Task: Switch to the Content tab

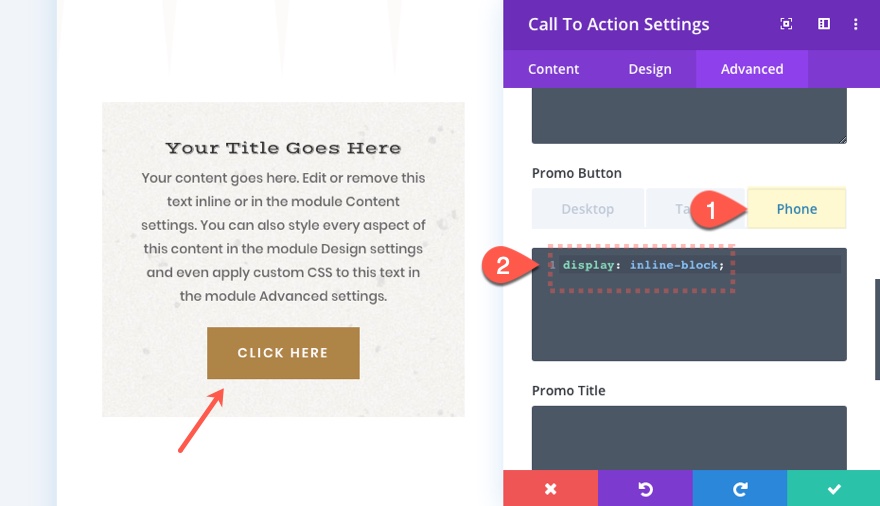Action: pos(553,69)
